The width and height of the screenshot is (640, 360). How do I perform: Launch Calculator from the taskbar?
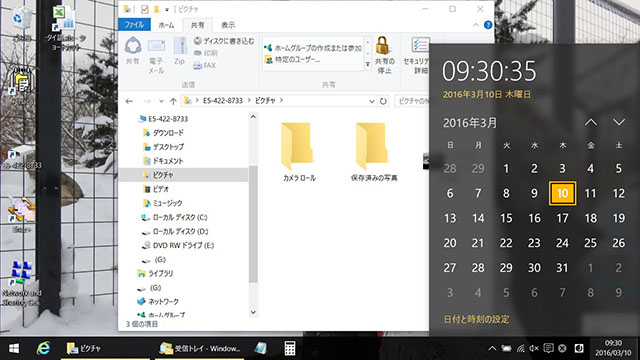[x=290, y=348]
